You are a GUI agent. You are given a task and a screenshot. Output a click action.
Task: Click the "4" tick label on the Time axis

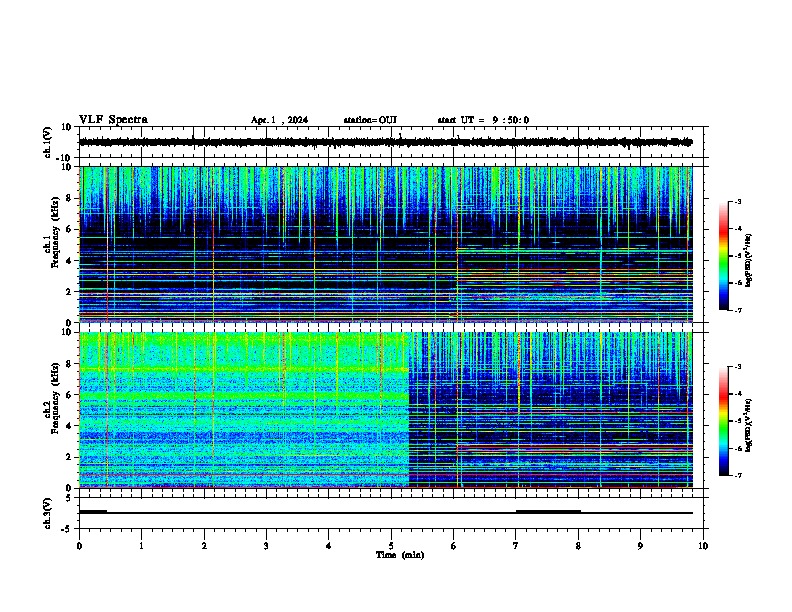pyautogui.click(x=329, y=546)
